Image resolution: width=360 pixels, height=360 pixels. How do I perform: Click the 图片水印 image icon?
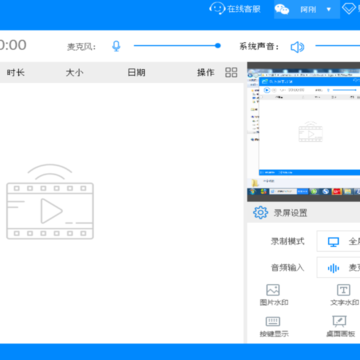click(x=273, y=290)
